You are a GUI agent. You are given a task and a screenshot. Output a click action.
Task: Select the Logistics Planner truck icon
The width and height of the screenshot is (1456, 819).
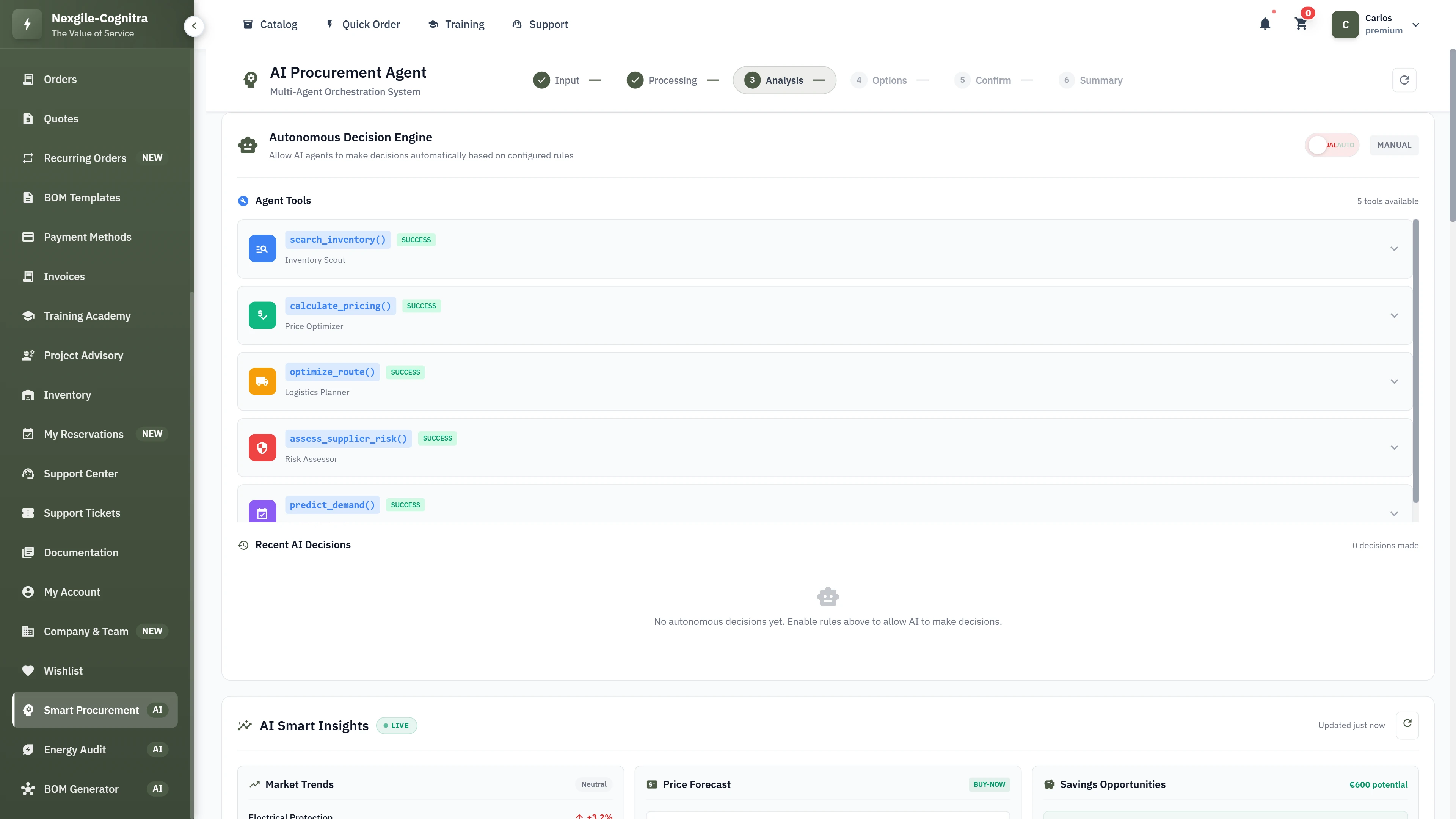coord(262,381)
